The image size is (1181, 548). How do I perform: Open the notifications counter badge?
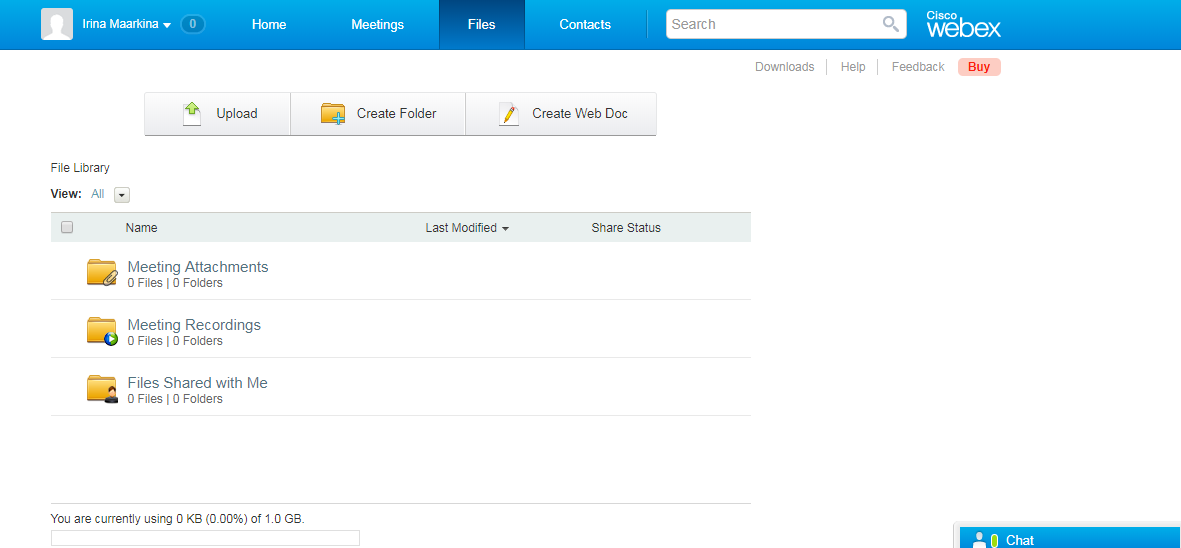point(193,24)
